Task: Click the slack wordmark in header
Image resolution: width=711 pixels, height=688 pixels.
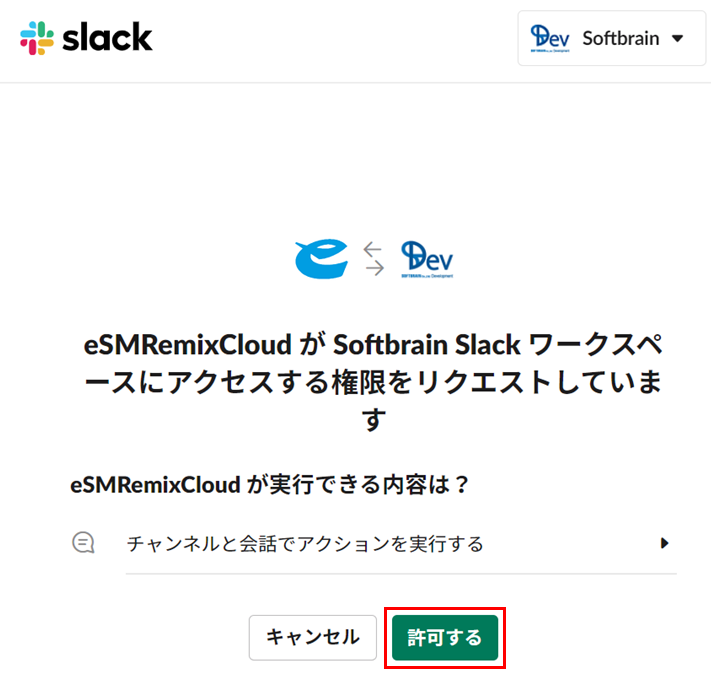Action: coord(107,37)
